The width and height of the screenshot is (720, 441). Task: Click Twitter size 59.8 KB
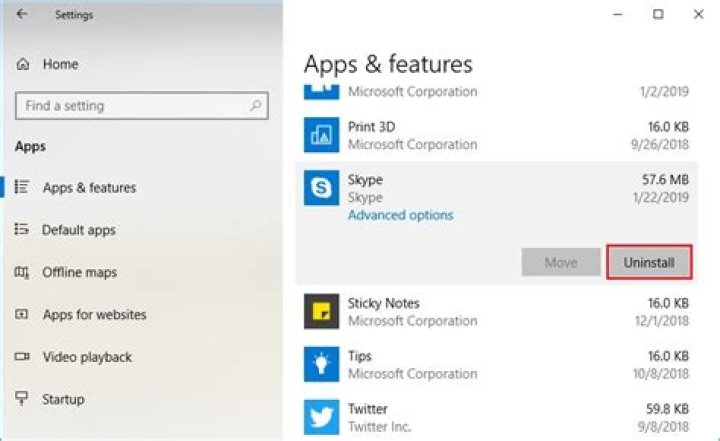click(x=667, y=409)
